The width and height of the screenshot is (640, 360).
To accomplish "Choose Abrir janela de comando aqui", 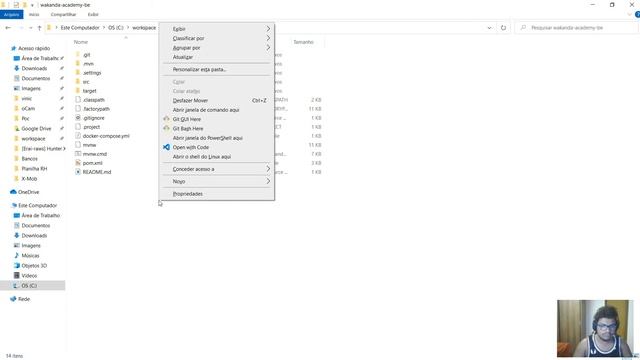I will click(x=216, y=110).
